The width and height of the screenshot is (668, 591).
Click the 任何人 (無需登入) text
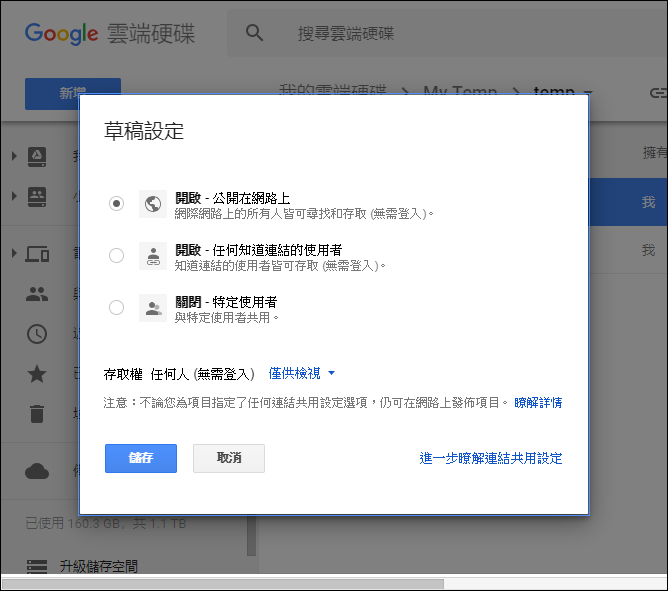(202, 375)
